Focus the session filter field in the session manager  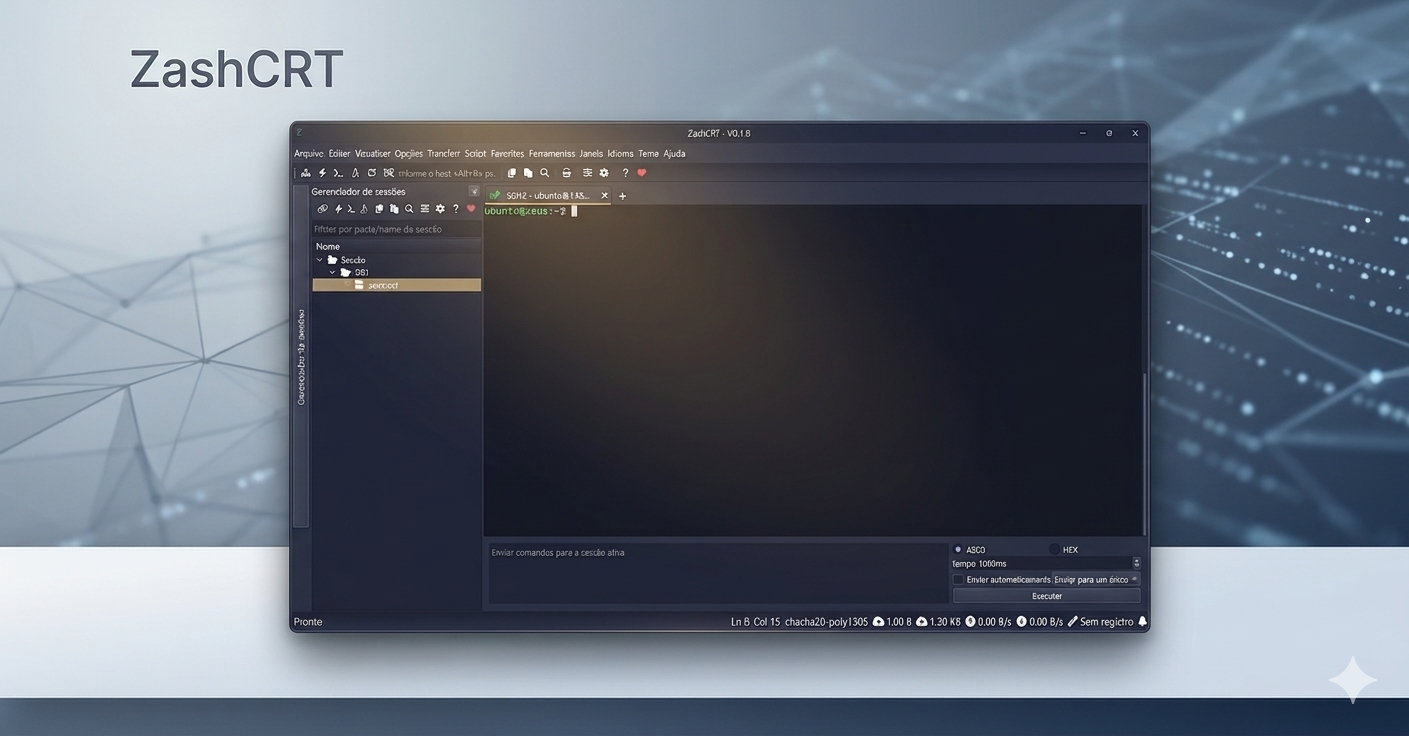tap(397, 229)
